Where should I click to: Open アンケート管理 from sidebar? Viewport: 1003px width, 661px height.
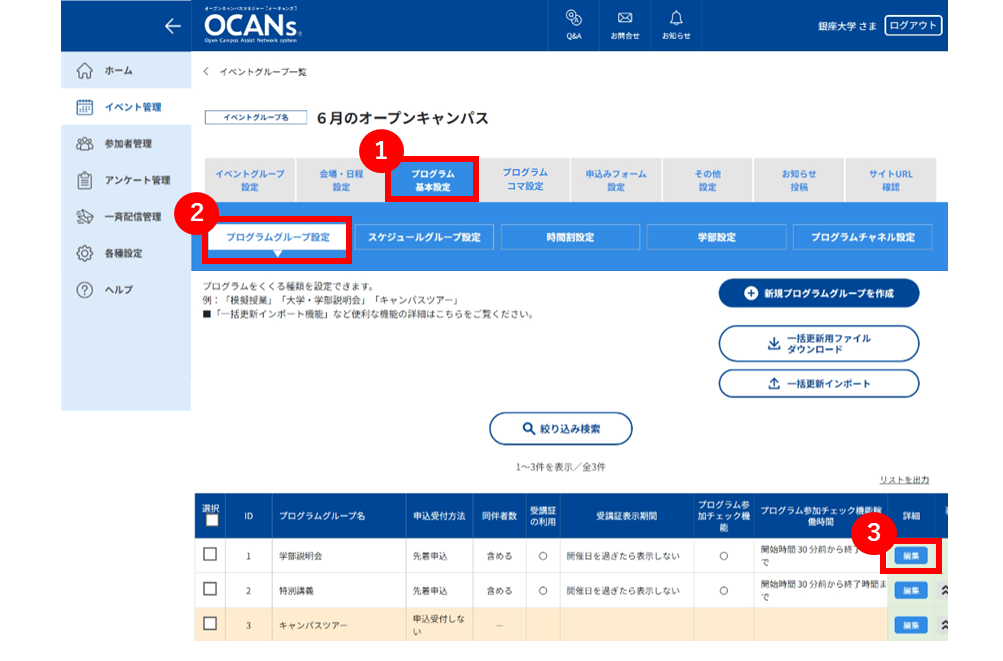pos(126,180)
